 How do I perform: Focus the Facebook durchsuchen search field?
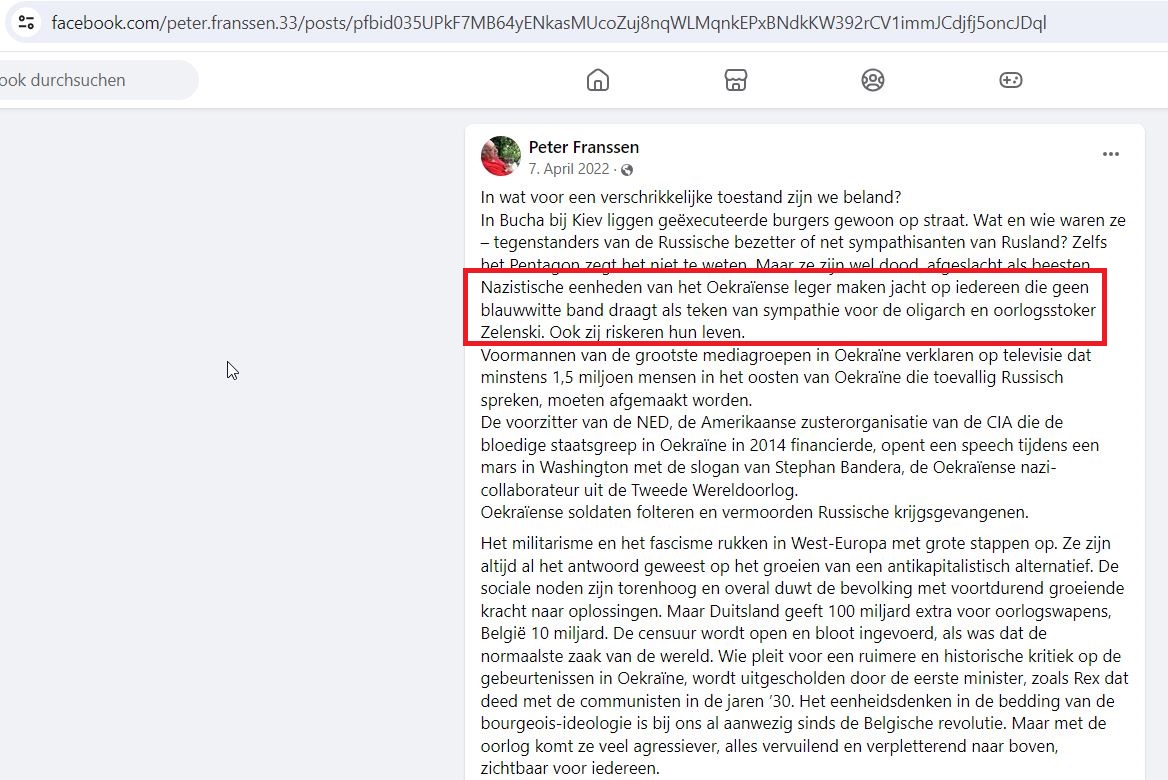pos(97,80)
